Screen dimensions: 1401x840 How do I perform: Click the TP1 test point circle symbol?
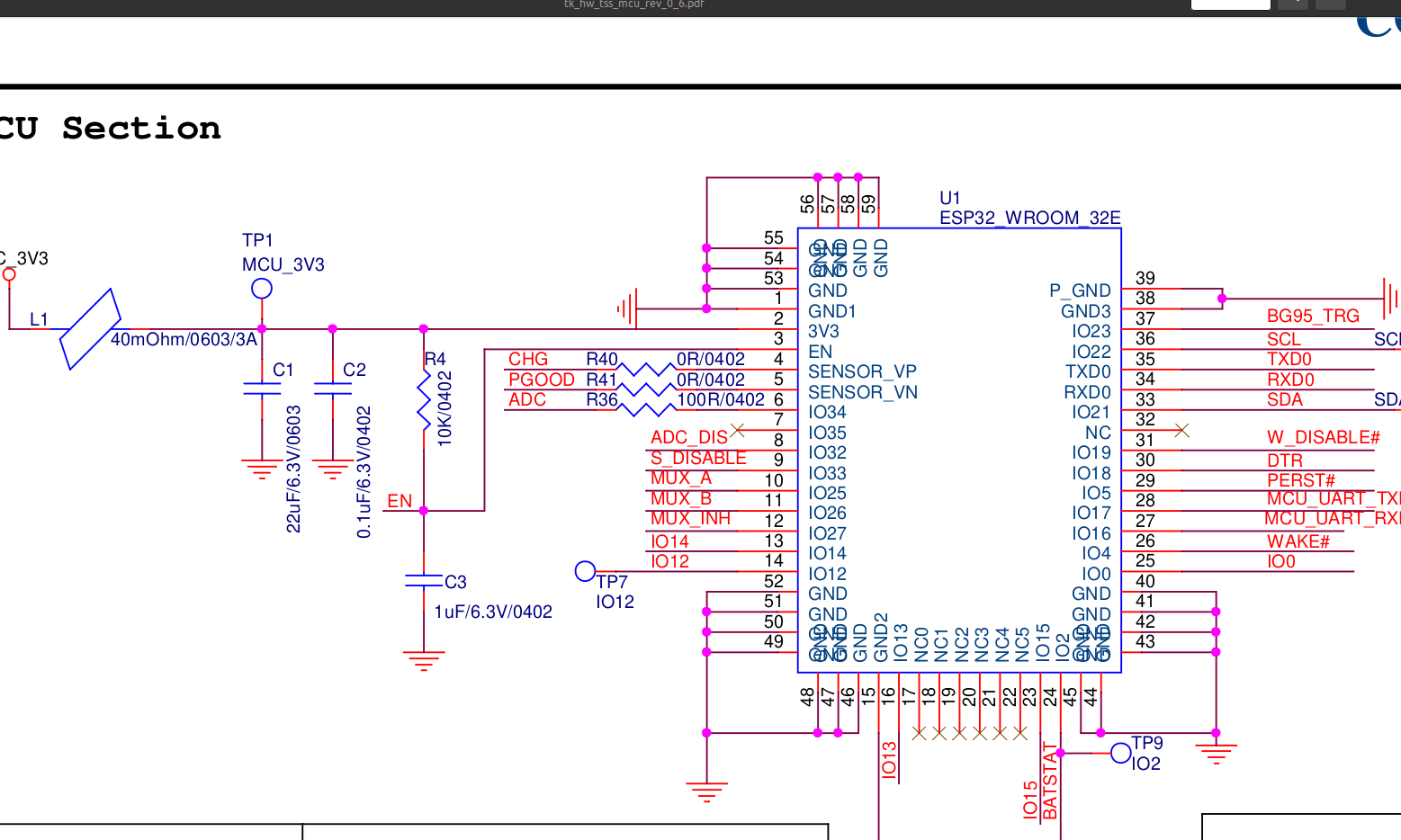(262, 289)
